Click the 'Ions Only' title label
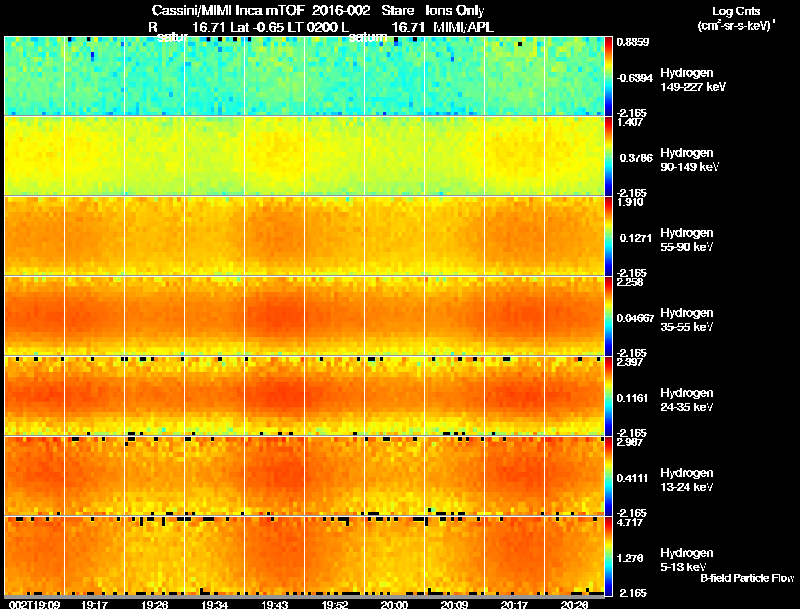This screenshot has height=609, width=800. 455,11
